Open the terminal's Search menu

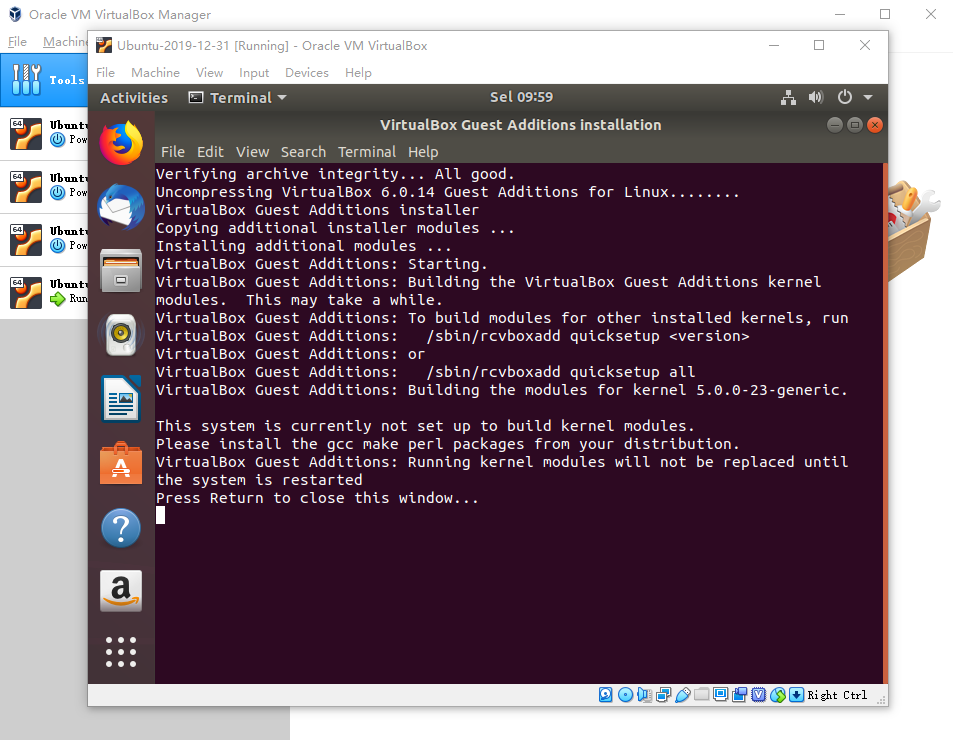[303, 152]
